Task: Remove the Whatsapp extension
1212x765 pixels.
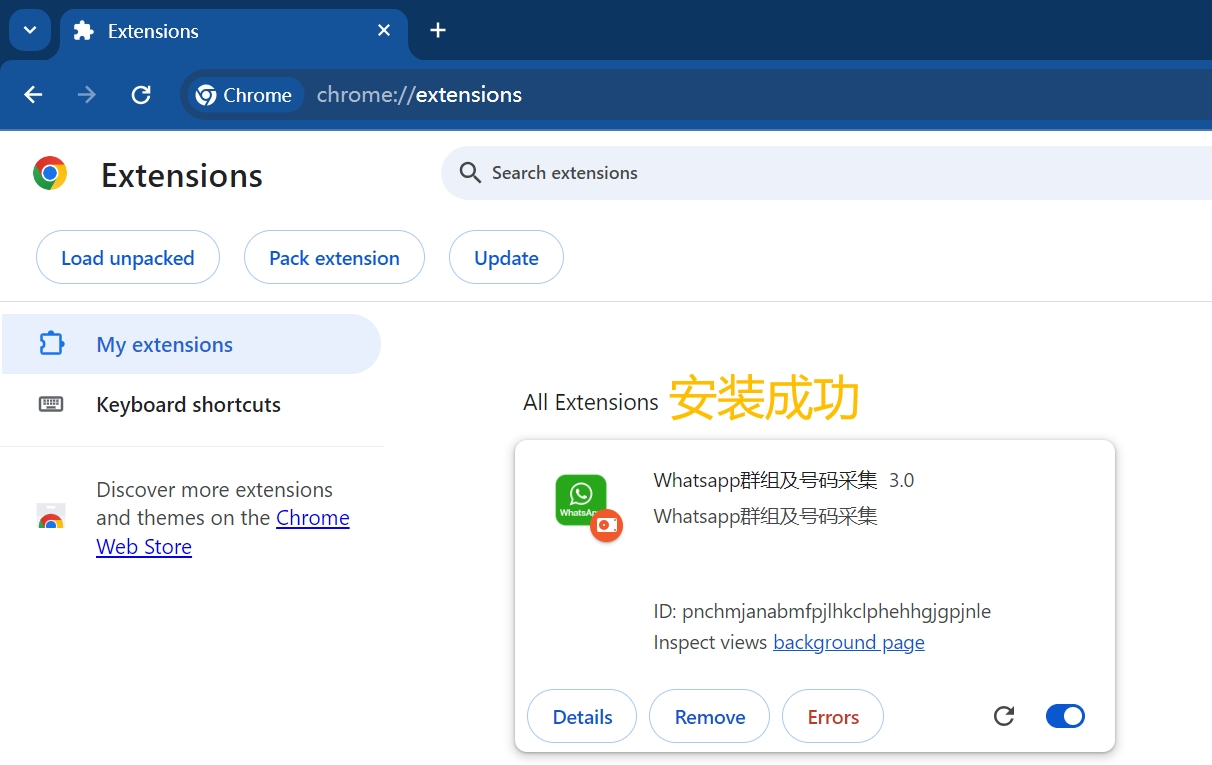Action: tap(710, 717)
